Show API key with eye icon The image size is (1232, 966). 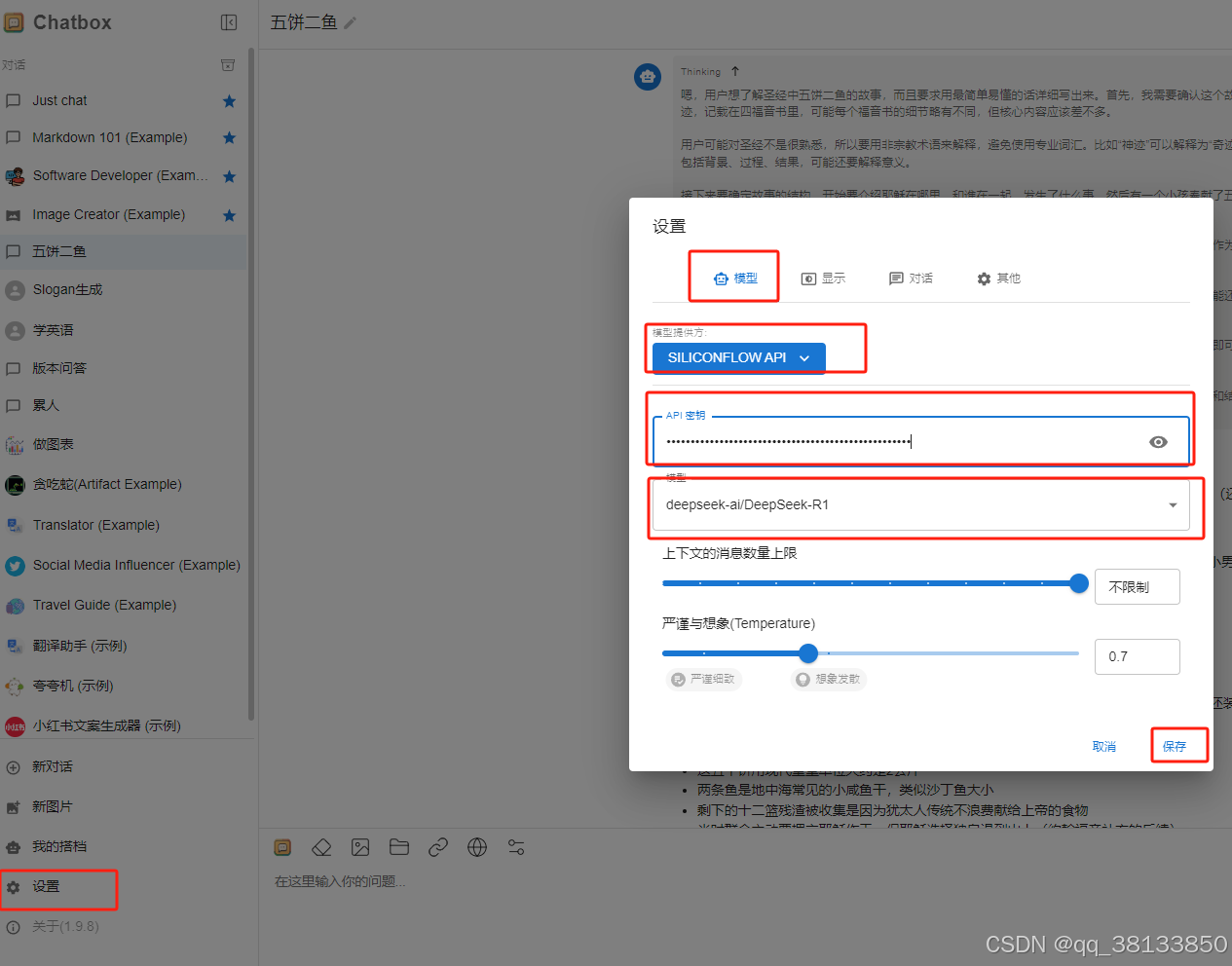(1158, 442)
